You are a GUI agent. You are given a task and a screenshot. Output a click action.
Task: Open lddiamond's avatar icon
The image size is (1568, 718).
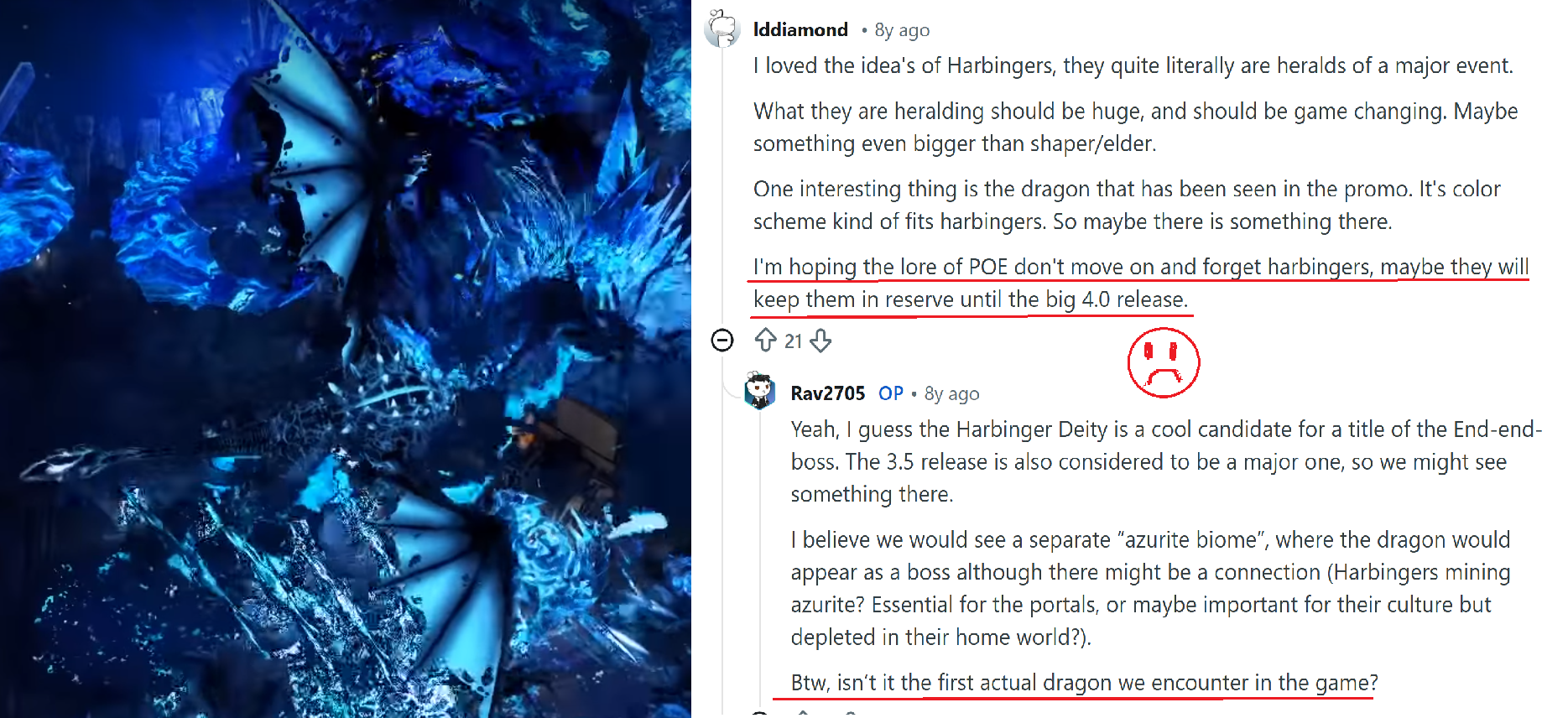[x=722, y=29]
